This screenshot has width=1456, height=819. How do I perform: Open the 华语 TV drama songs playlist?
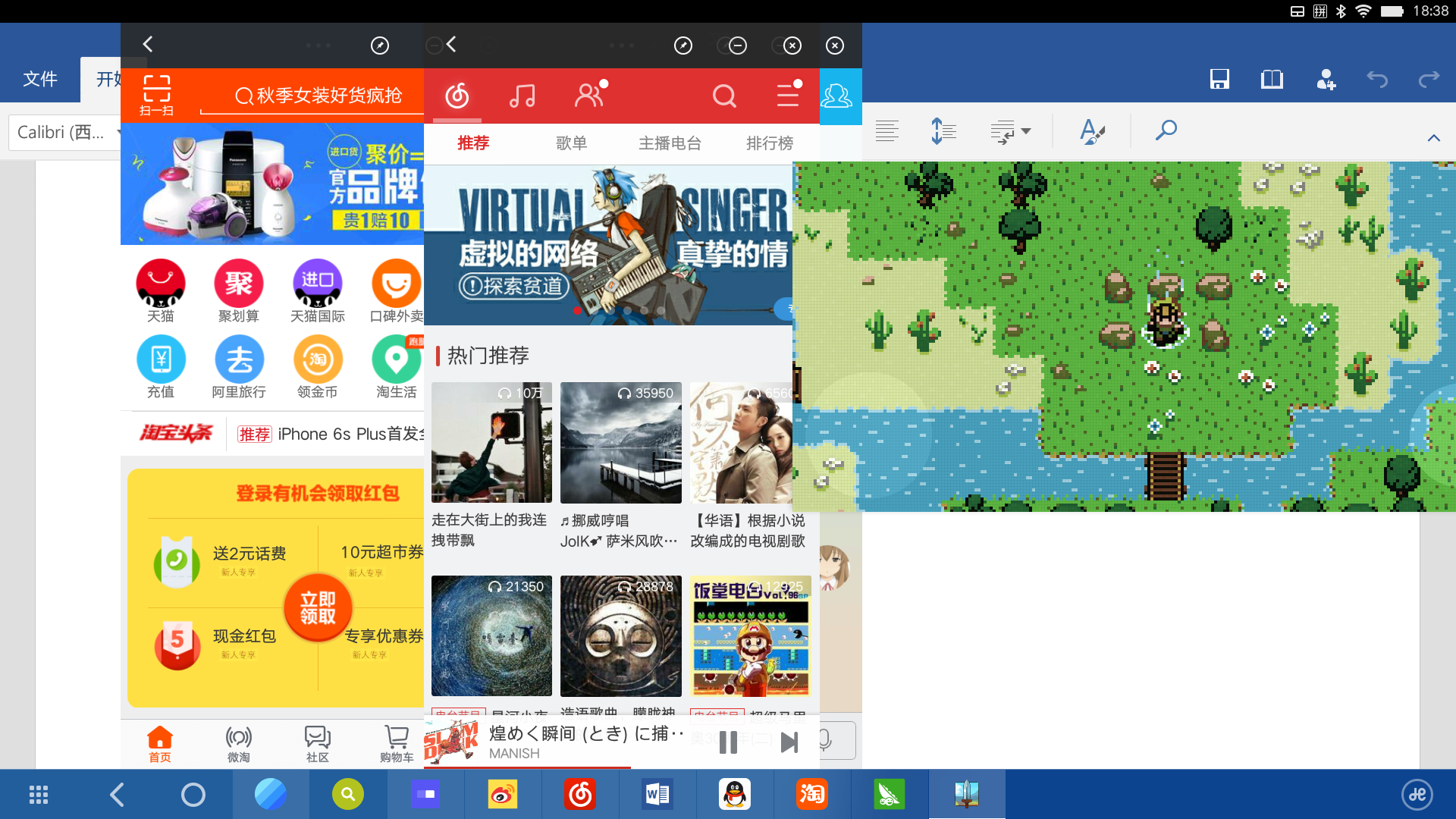741,442
